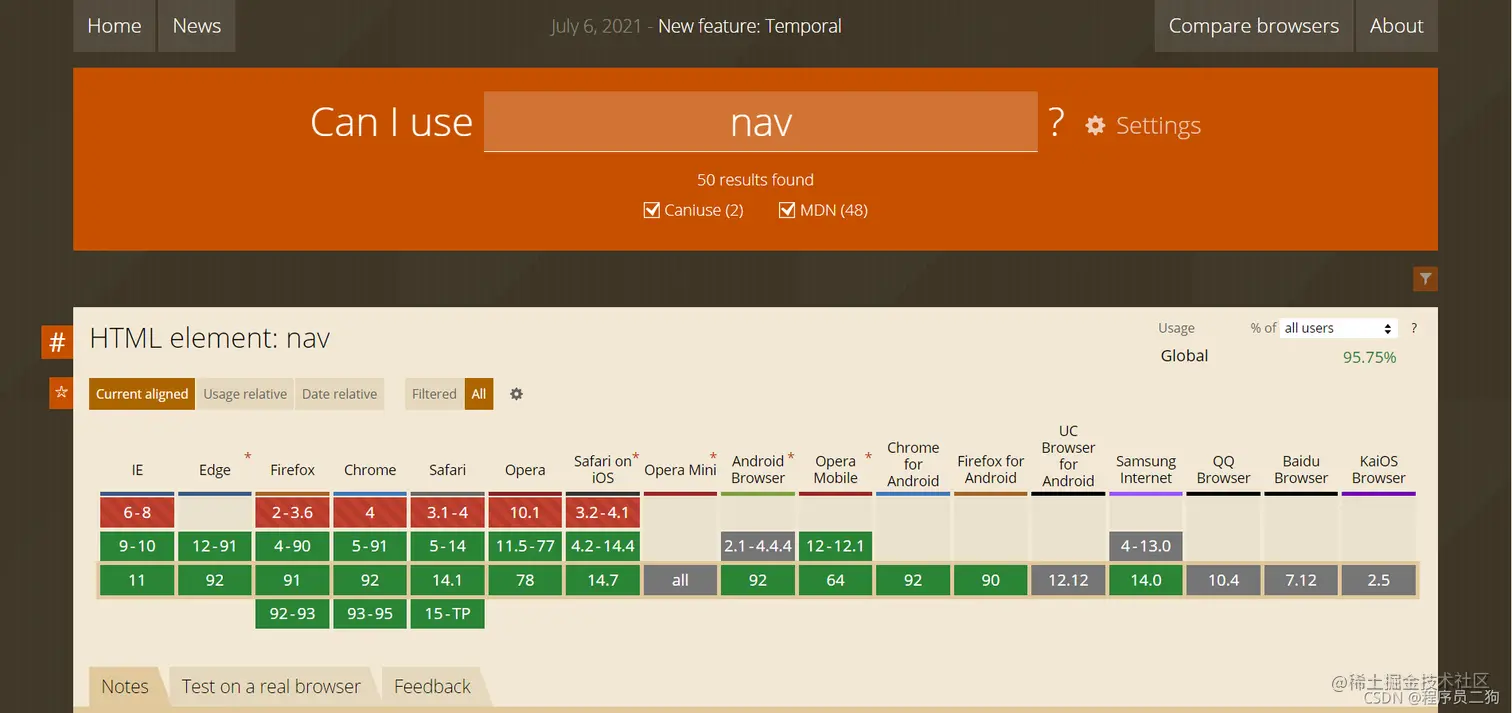The height and width of the screenshot is (713, 1512).
Task: Click Edge 12-91 support cell
Action: click(x=215, y=546)
